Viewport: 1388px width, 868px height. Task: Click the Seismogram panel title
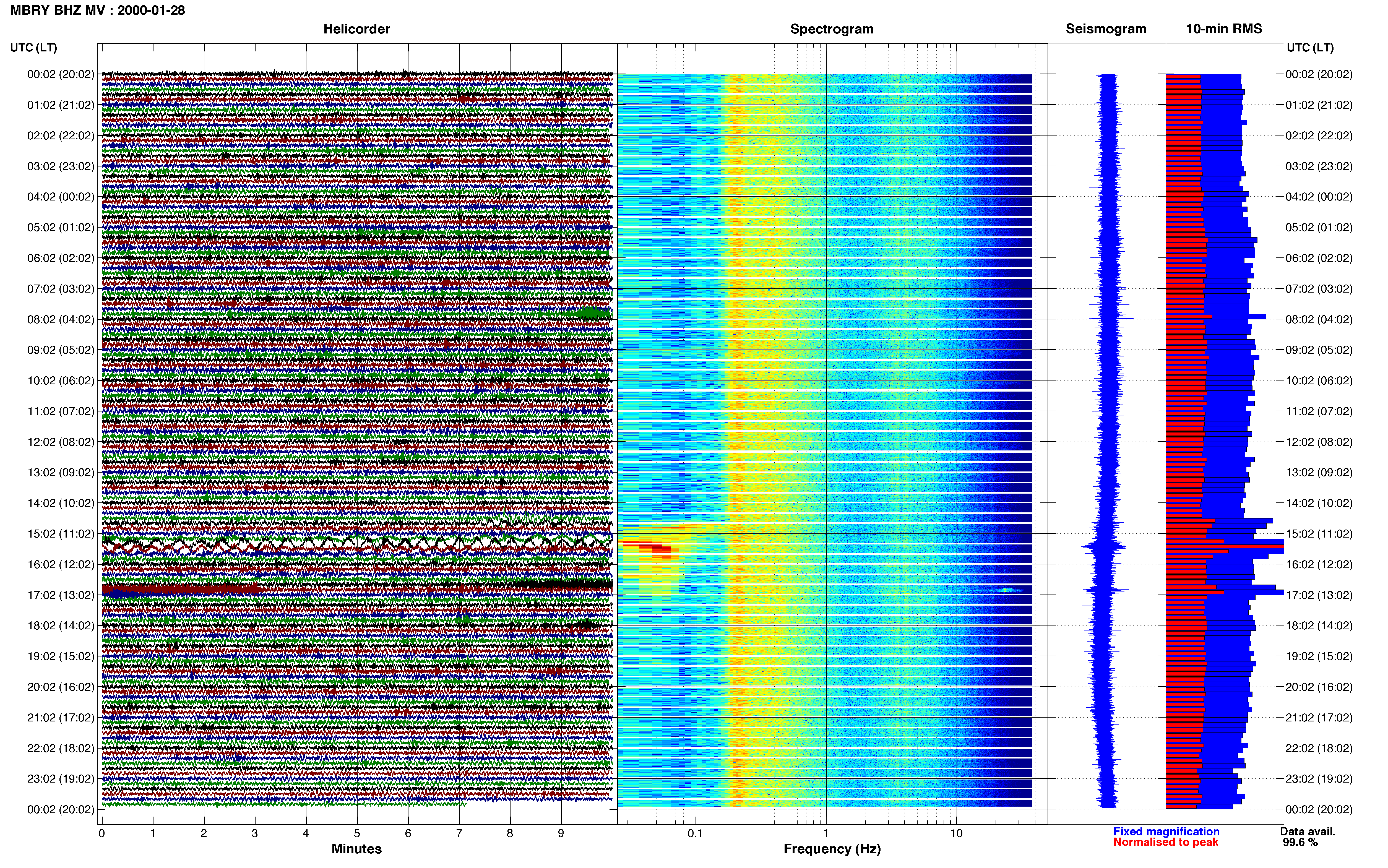1106,29
